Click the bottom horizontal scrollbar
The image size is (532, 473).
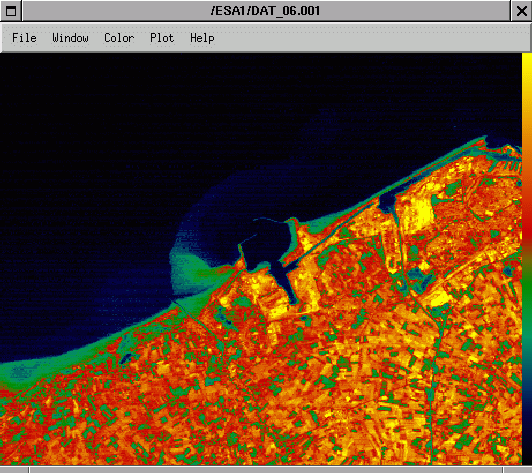[266, 470]
